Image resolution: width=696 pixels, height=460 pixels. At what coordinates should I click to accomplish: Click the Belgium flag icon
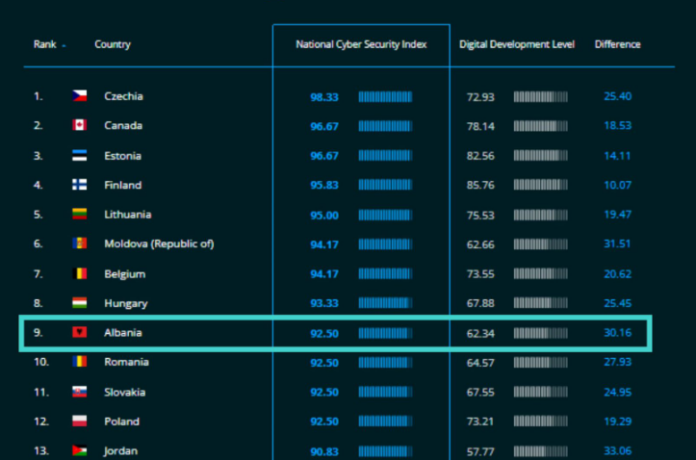click(79, 274)
